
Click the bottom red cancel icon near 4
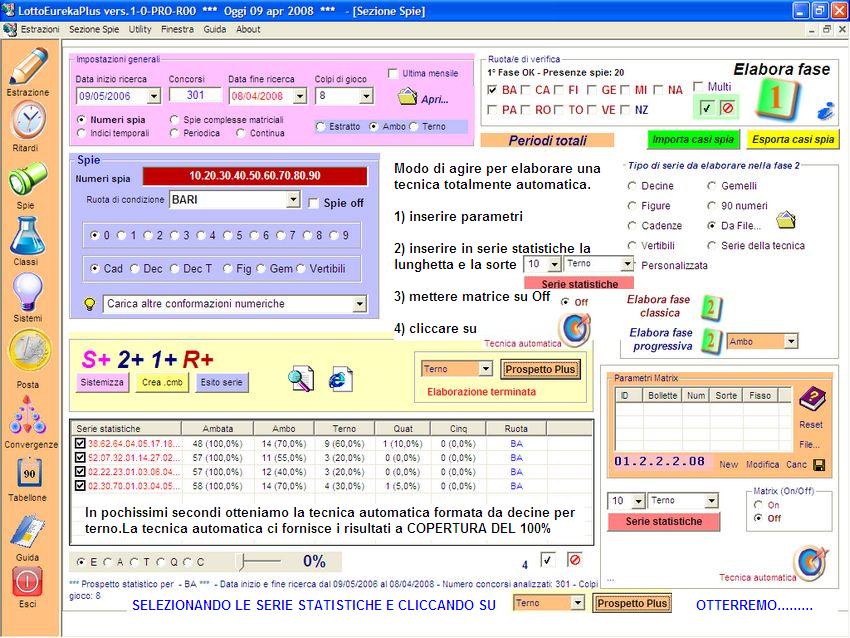(575, 559)
